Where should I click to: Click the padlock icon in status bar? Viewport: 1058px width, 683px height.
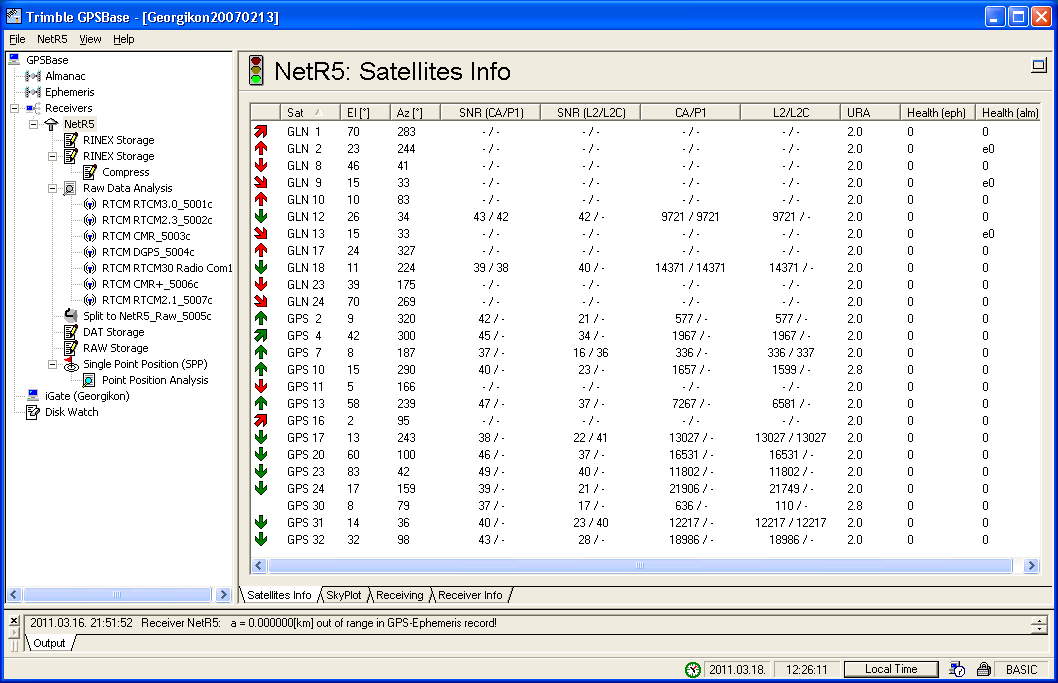[x=984, y=670]
